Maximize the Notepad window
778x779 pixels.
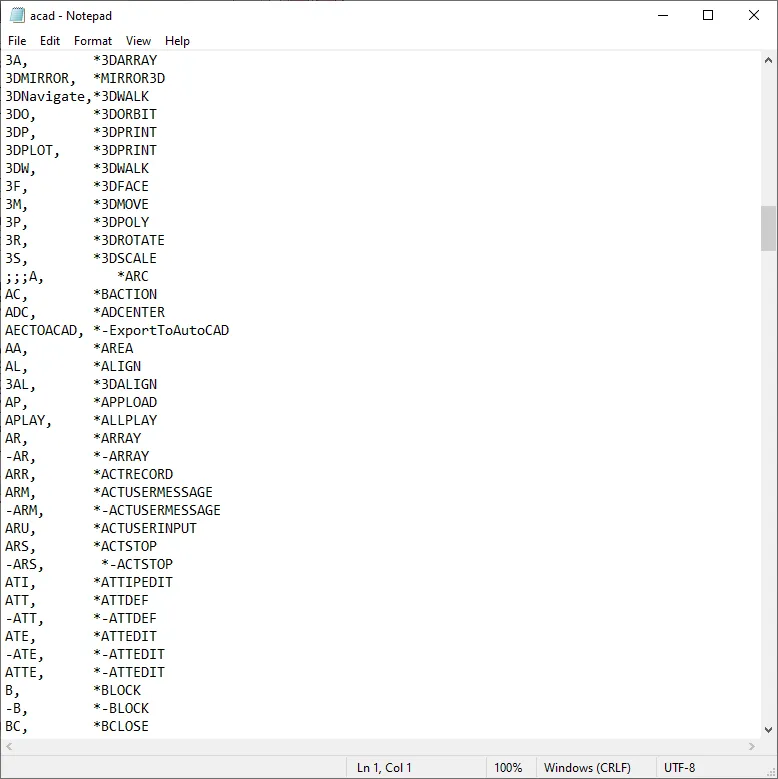click(x=708, y=16)
